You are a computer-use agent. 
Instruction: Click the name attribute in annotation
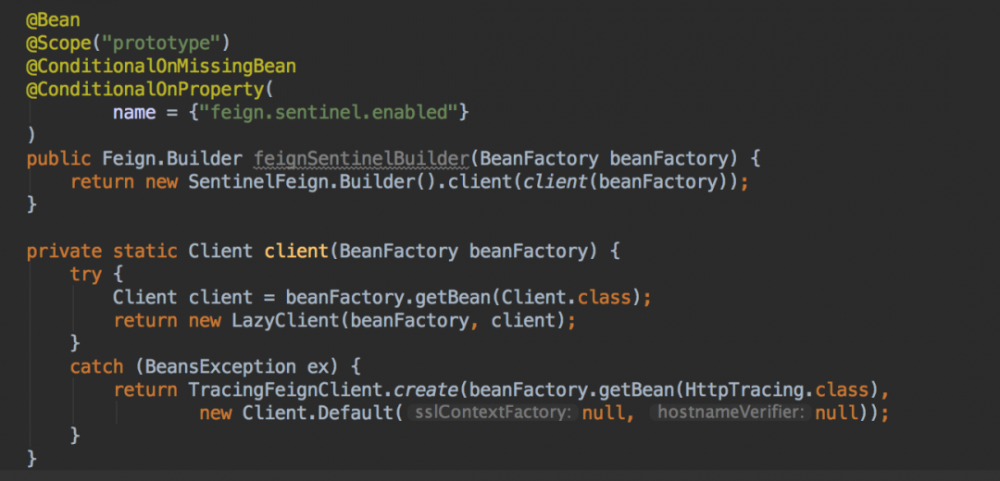pyautogui.click(x=135, y=112)
